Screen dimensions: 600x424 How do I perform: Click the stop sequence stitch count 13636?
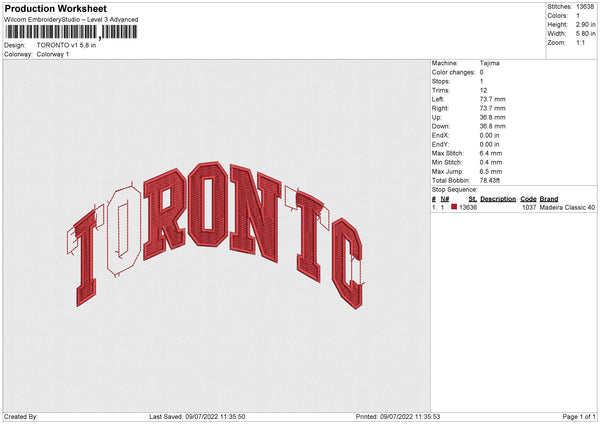coord(468,207)
